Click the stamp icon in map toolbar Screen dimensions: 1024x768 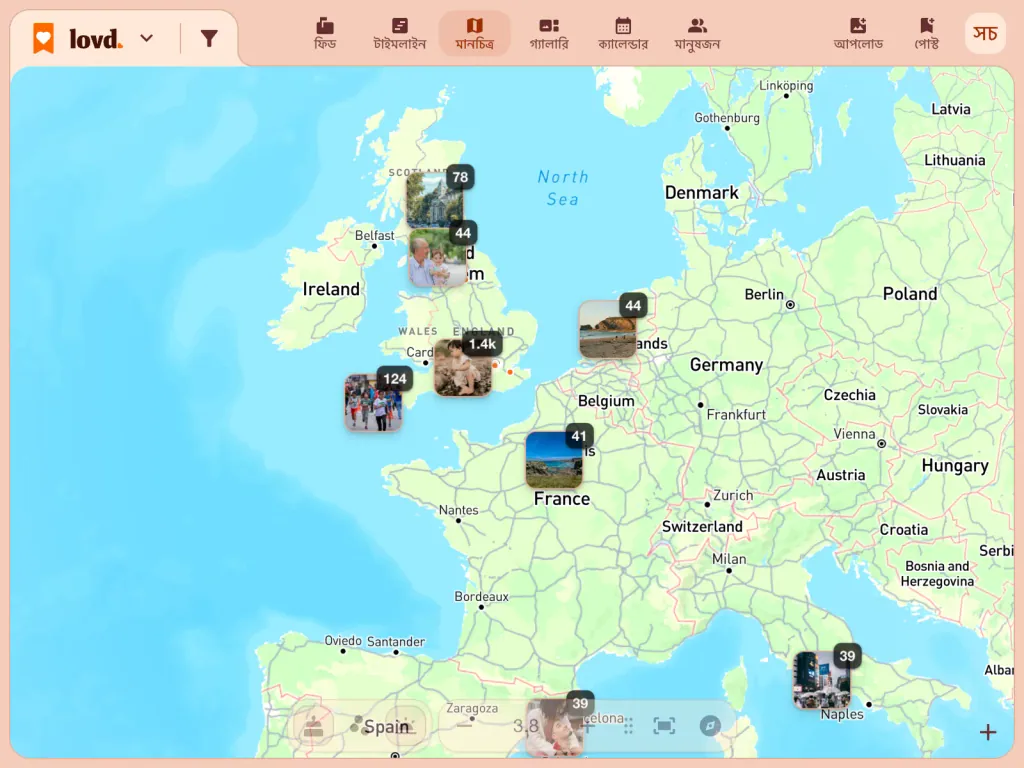pos(313,726)
